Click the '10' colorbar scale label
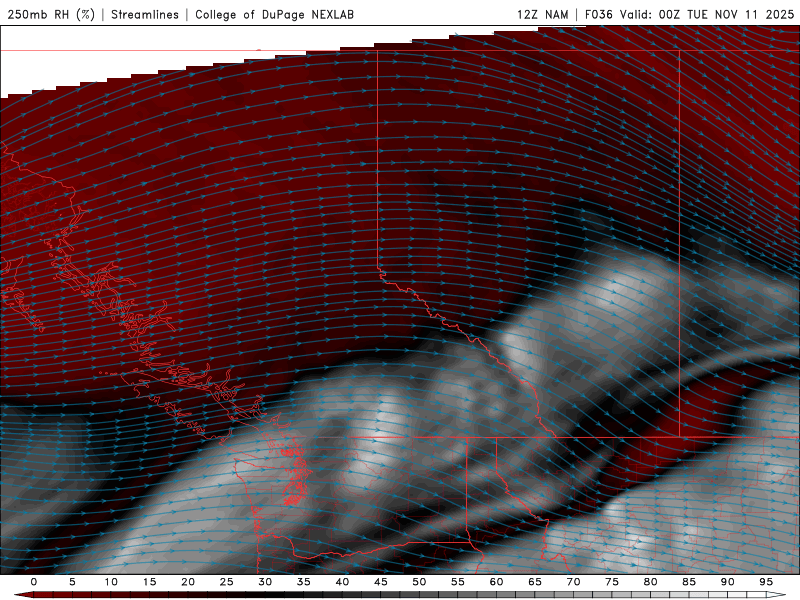This screenshot has width=800, height=600. 111,582
